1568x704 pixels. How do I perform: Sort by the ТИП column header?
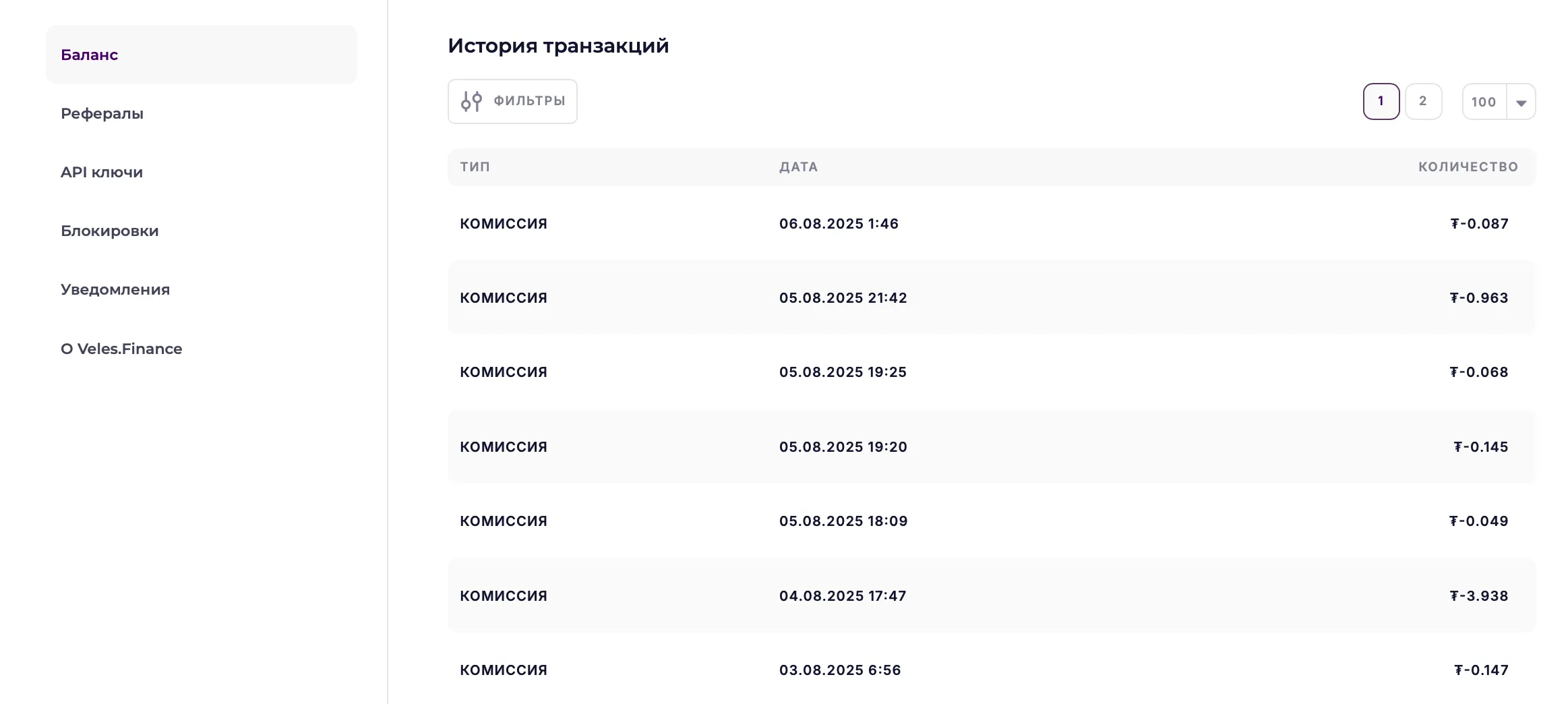tap(474, 167)
